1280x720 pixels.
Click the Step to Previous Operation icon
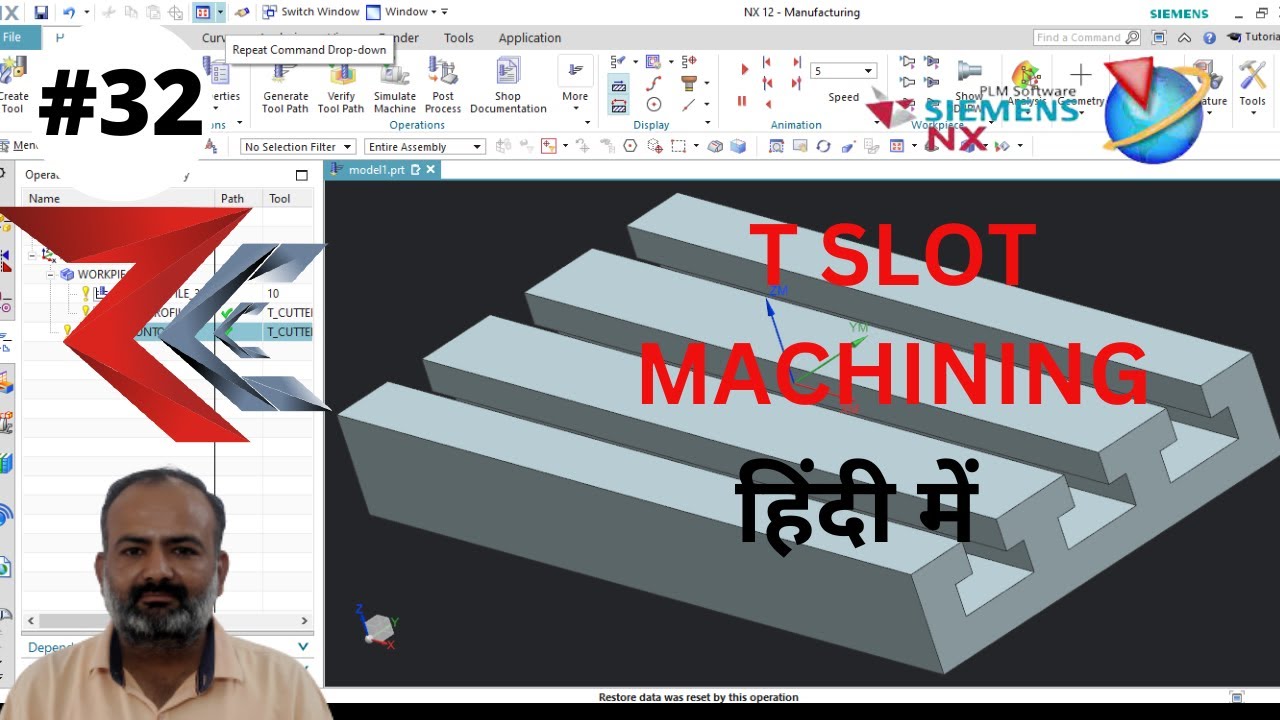(x=768, y=63)
